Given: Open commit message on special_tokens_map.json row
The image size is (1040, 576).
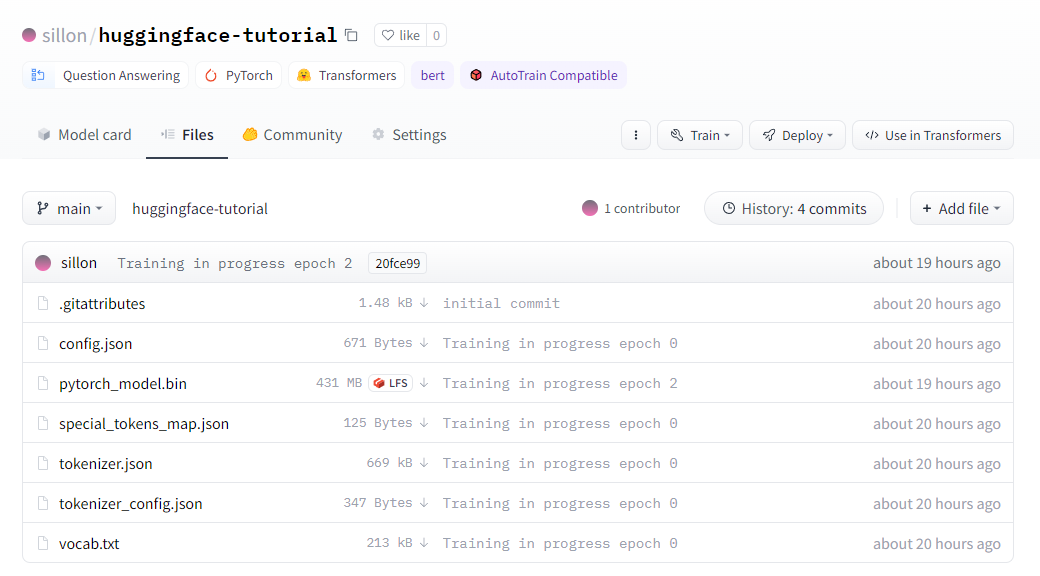Looking at the screenshot, I should click(560, 423).
